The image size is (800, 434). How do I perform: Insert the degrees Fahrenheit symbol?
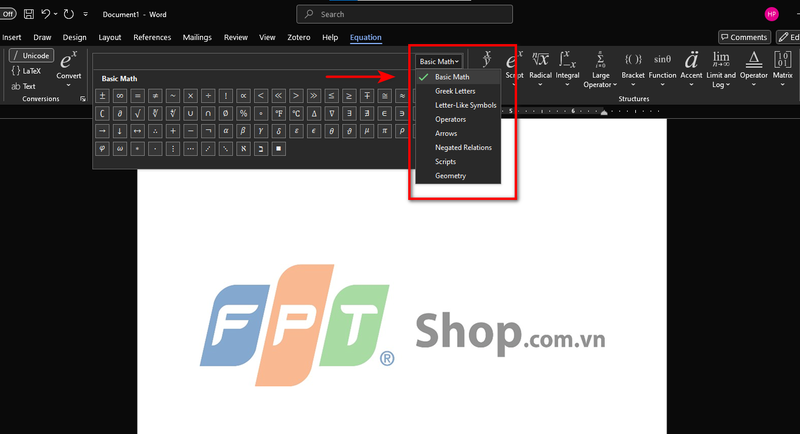(x=279, y=113)
